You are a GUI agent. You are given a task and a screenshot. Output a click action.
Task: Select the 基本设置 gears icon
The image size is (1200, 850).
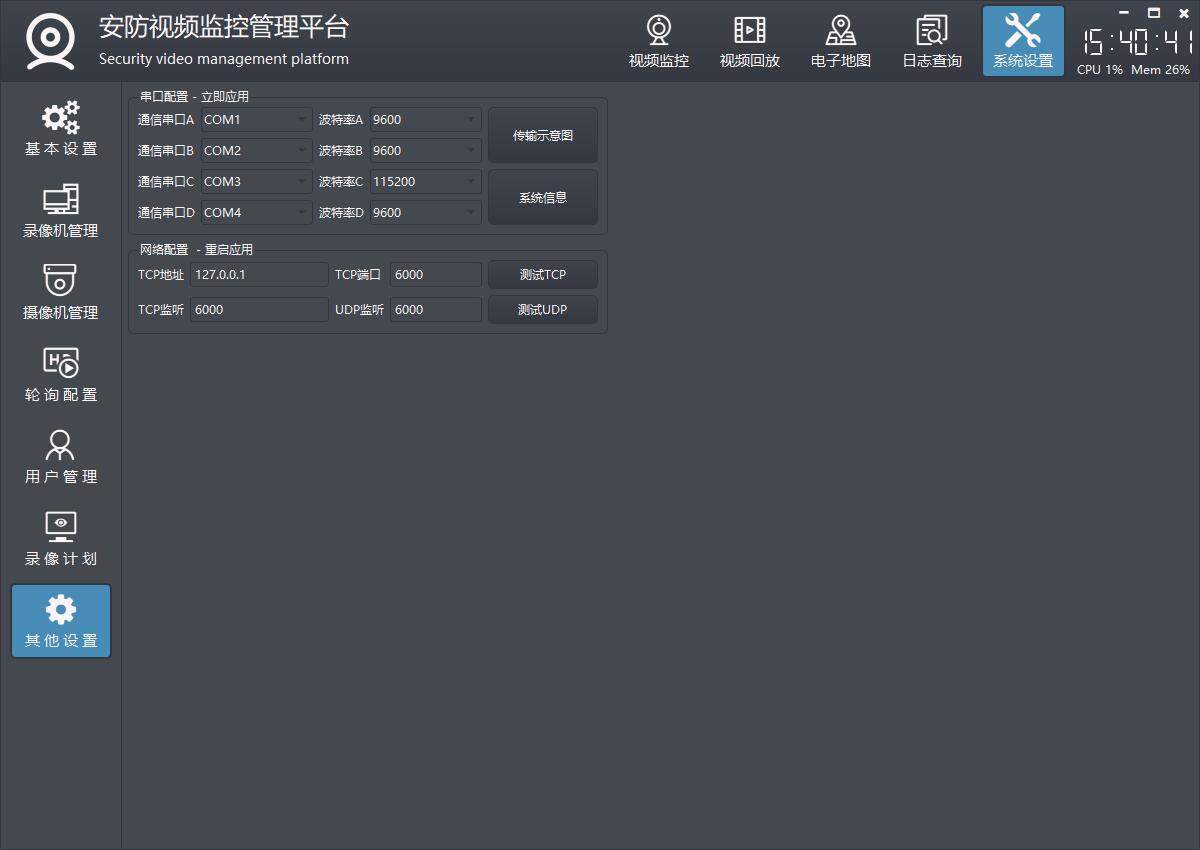(x=61, y=118)
